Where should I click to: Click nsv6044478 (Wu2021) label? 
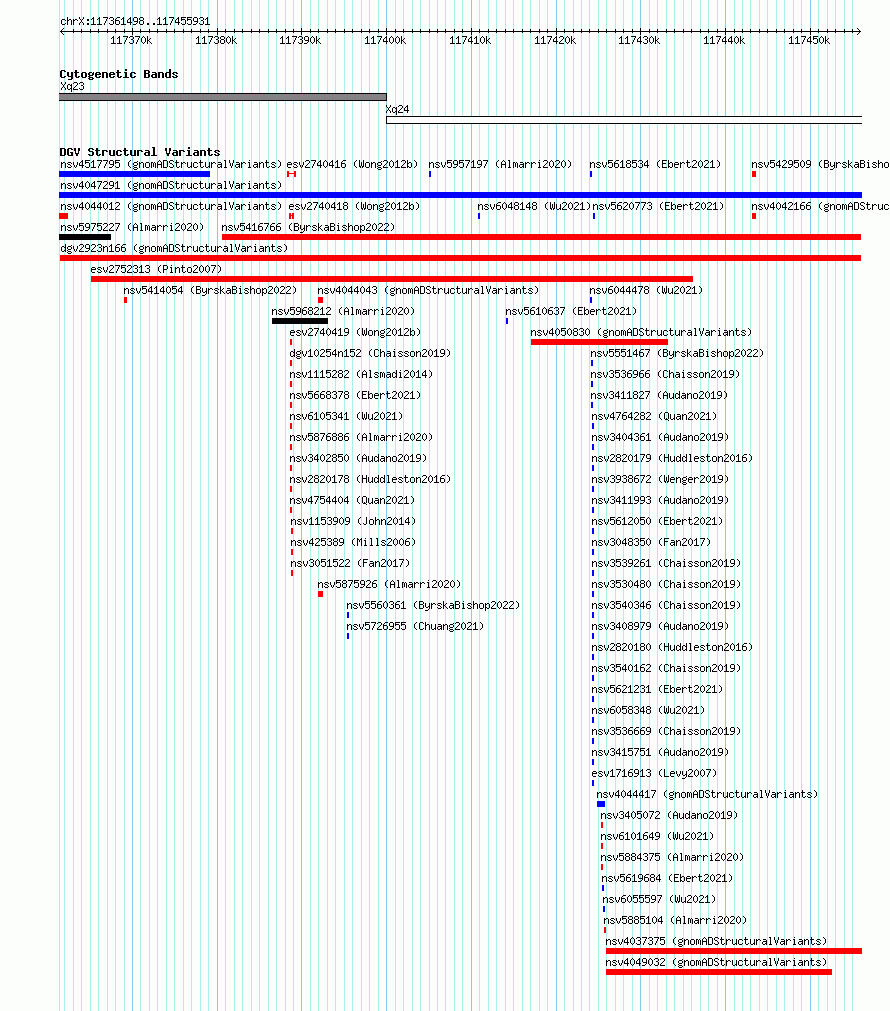[x=646, y=290]
